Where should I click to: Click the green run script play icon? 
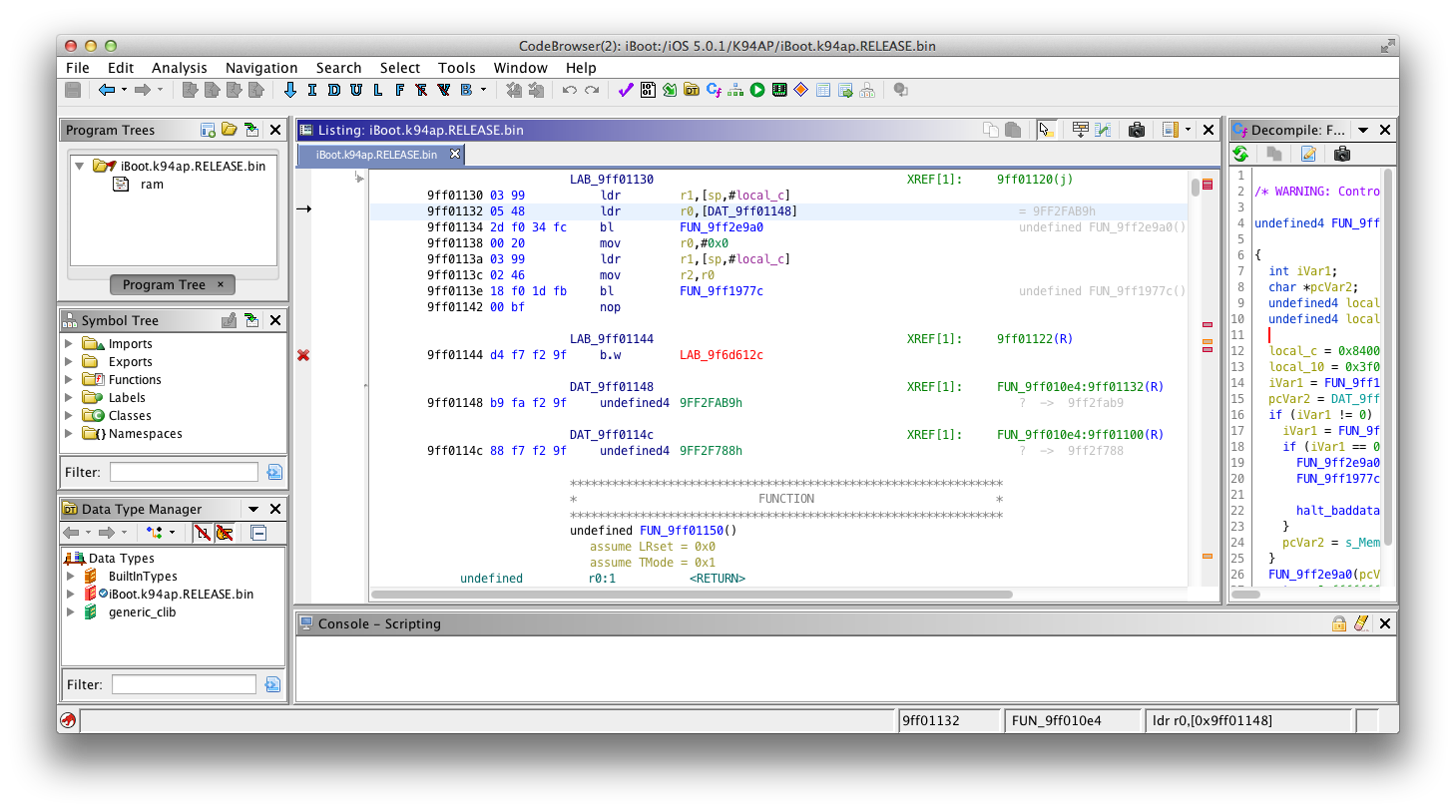757,90
